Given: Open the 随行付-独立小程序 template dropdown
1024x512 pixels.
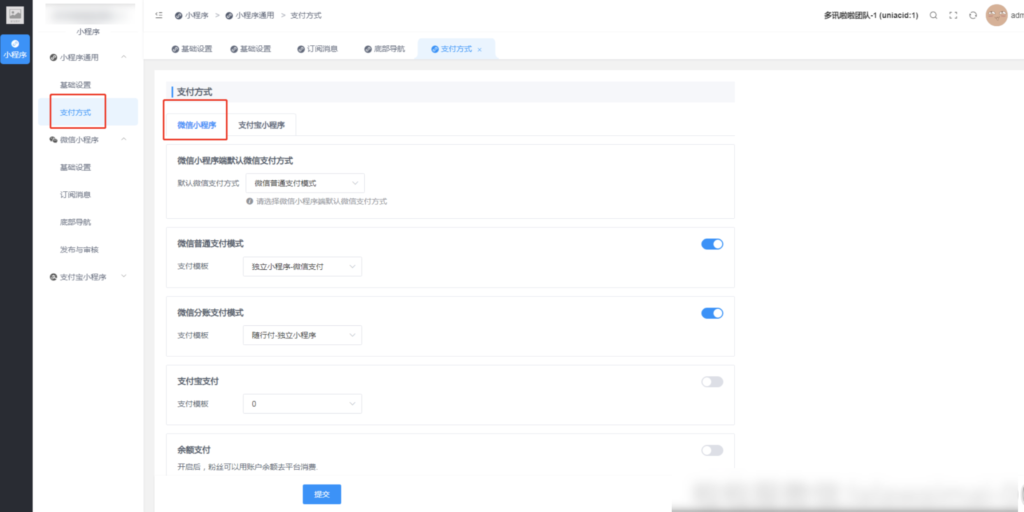Looking at the screenshot, I should point(302,335).
